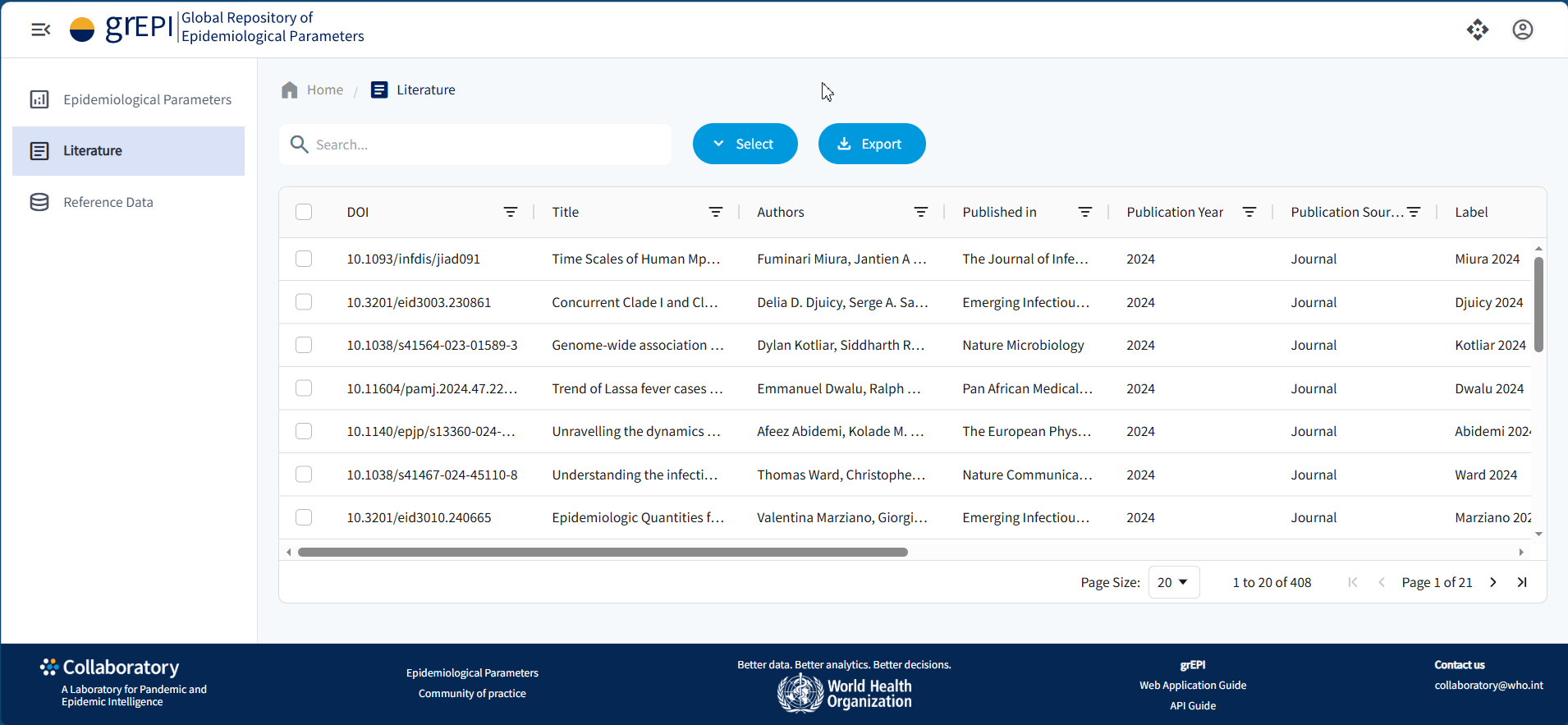Select Literature in the sidebar

pyautogui.click(x=129, y=151)
